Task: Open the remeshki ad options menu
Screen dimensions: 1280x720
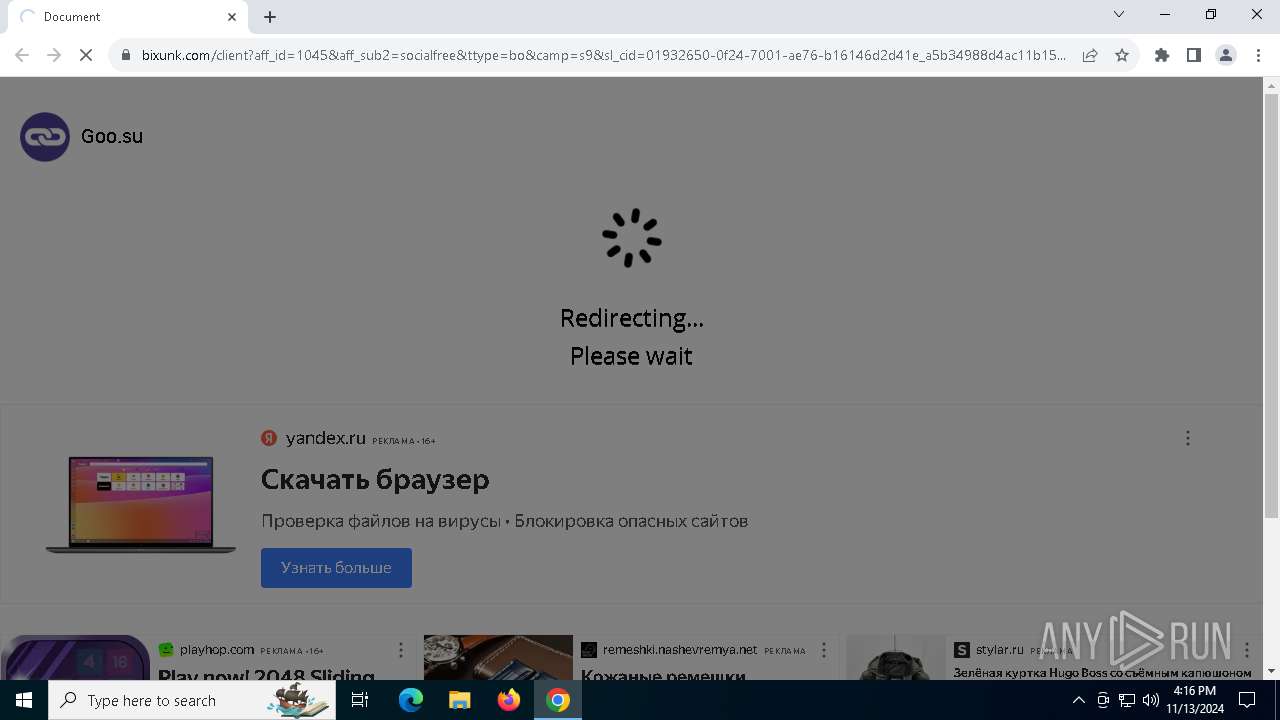Action: [x=823, y=650]
